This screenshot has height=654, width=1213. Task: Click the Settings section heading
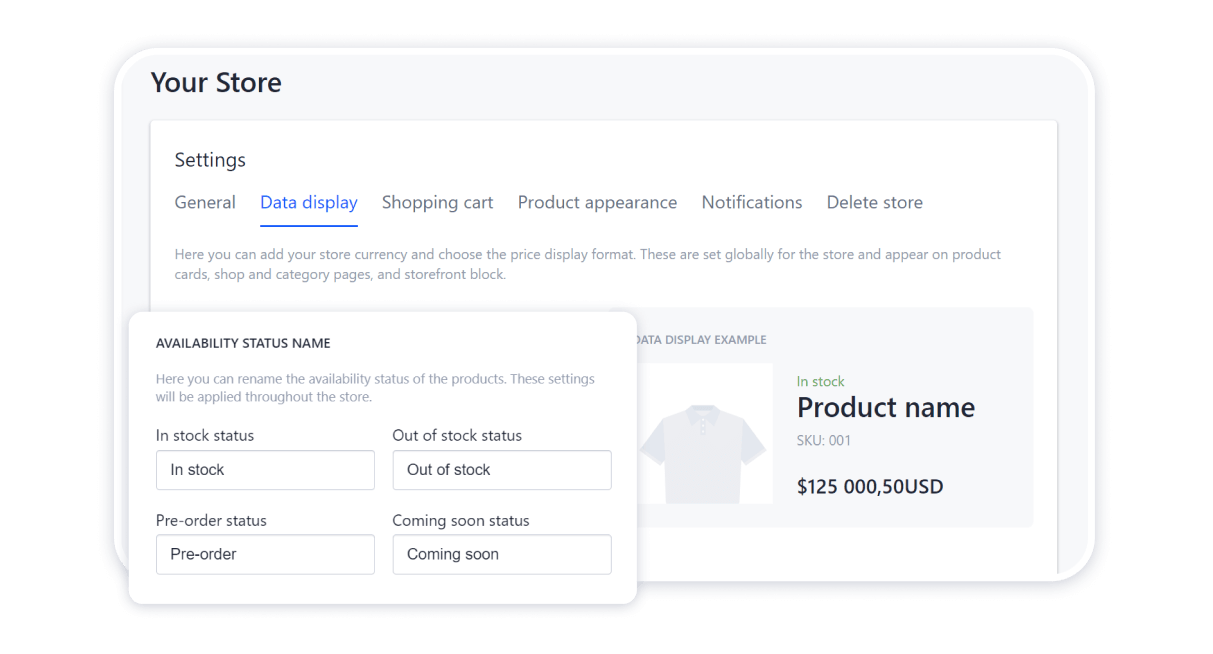(x=210, y=160)
